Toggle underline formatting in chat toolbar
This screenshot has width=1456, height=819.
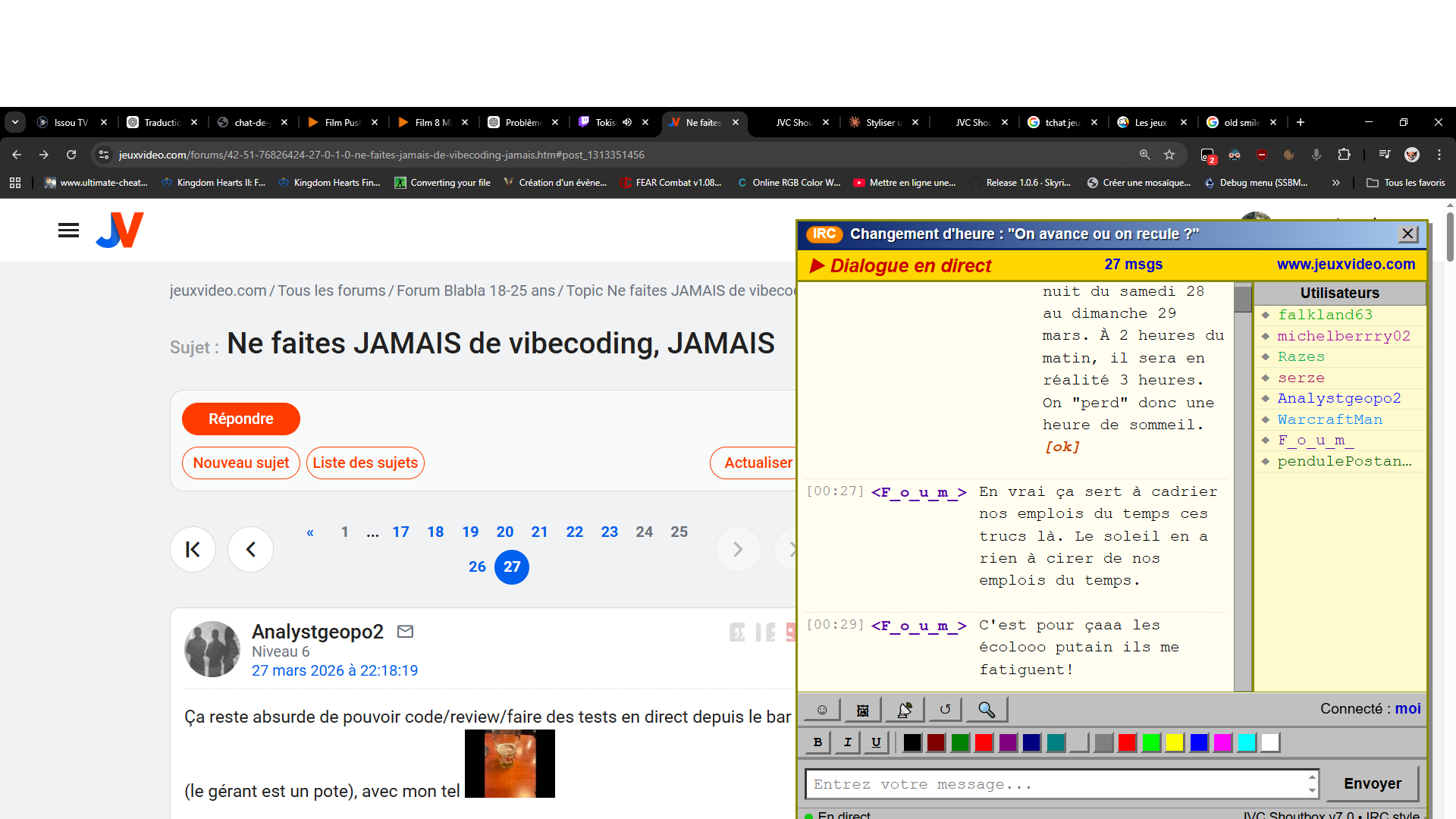(876, 742)
